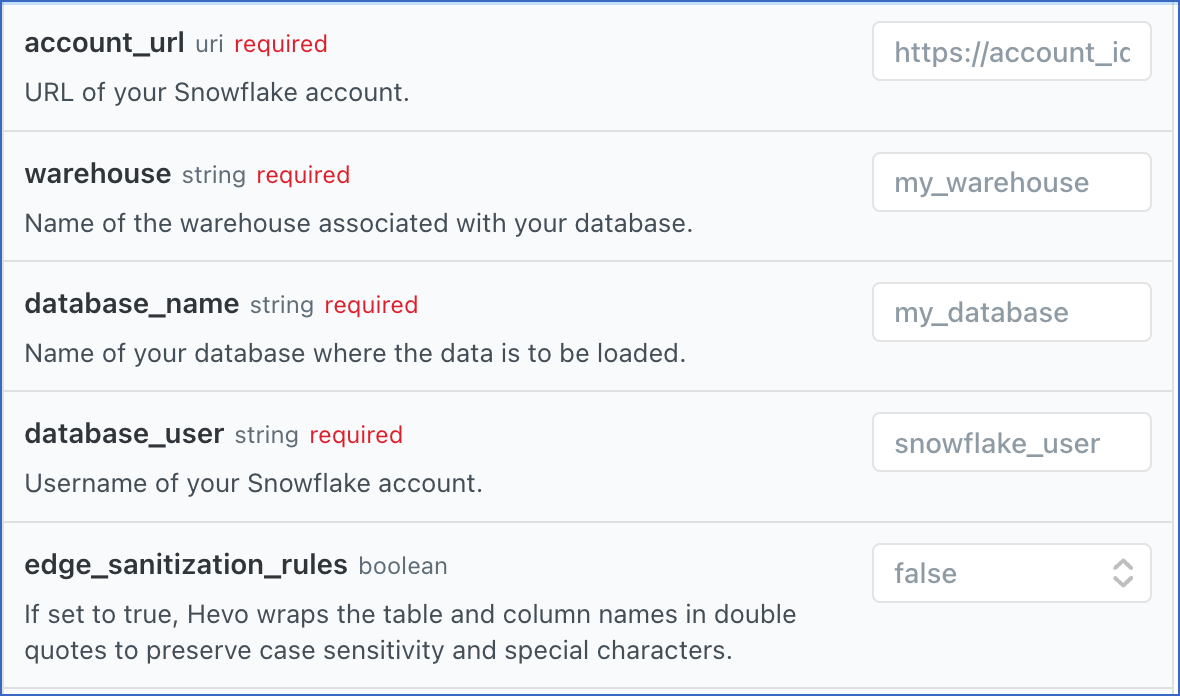Screen dimensions: 1180x696
Task: Click the edge_sanitization_rules parameter name
Action: (x=186, y=565)
